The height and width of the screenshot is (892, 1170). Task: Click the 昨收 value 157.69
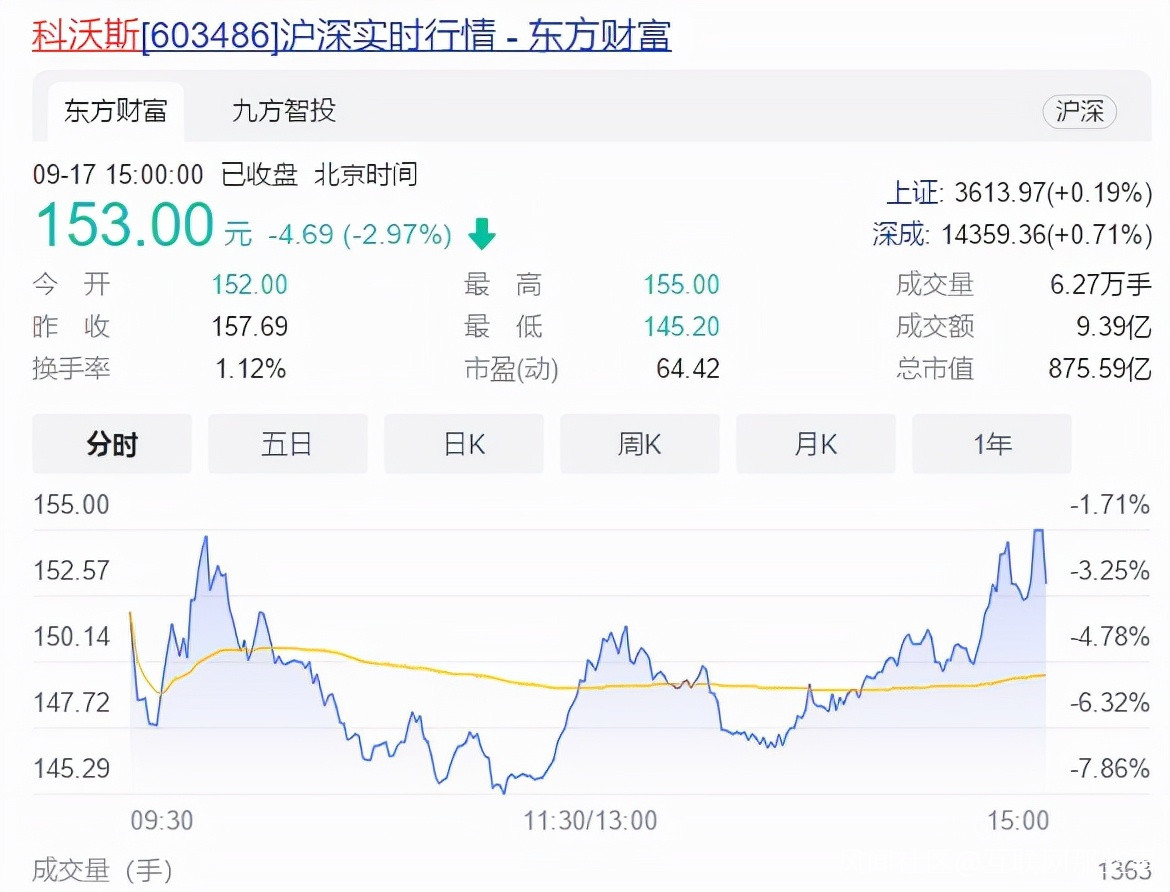249,326
